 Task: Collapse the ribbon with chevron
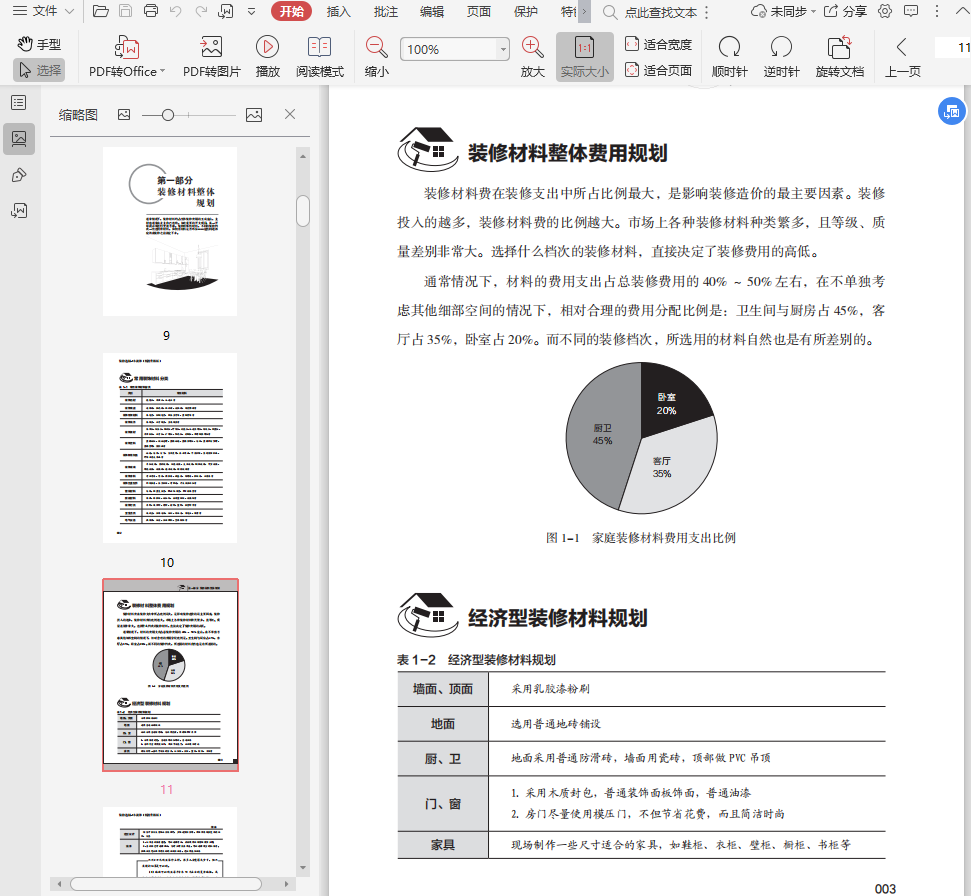pos(962,11)
